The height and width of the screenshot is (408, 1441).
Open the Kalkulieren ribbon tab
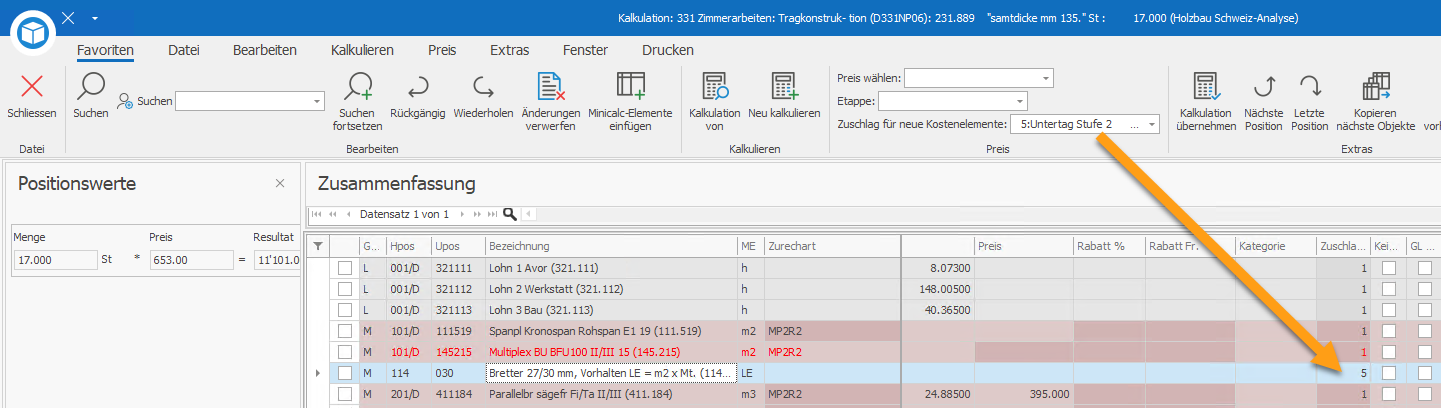[x=362, y=50]
